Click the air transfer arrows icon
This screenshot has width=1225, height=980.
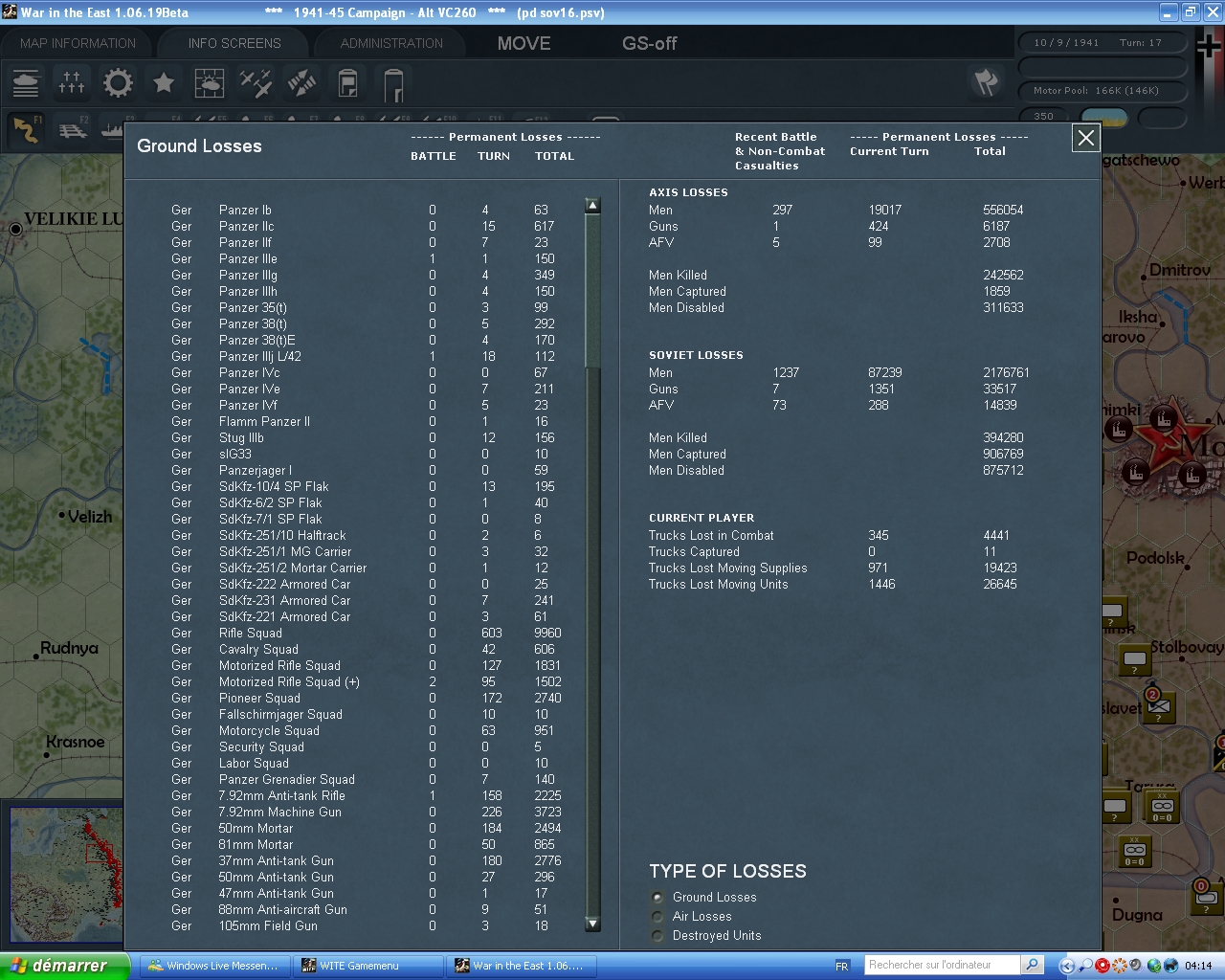coord(301,83)
